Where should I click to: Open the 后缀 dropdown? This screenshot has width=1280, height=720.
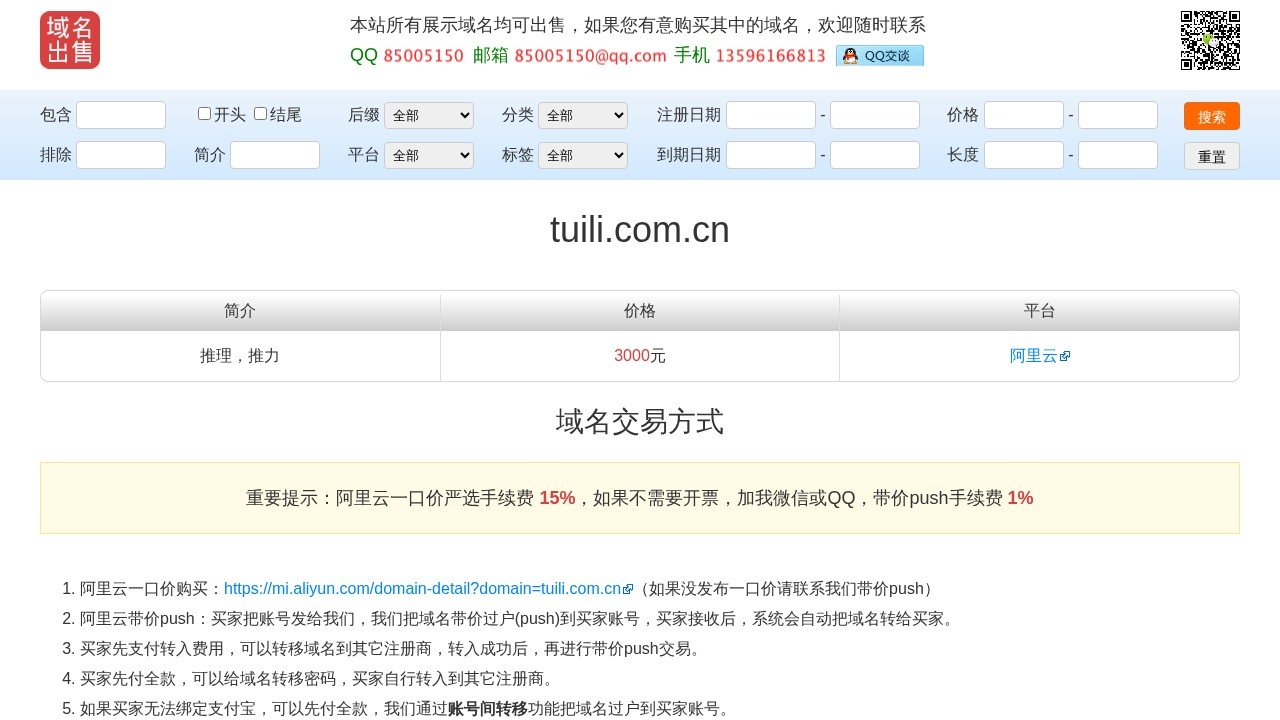pos(429,115)
